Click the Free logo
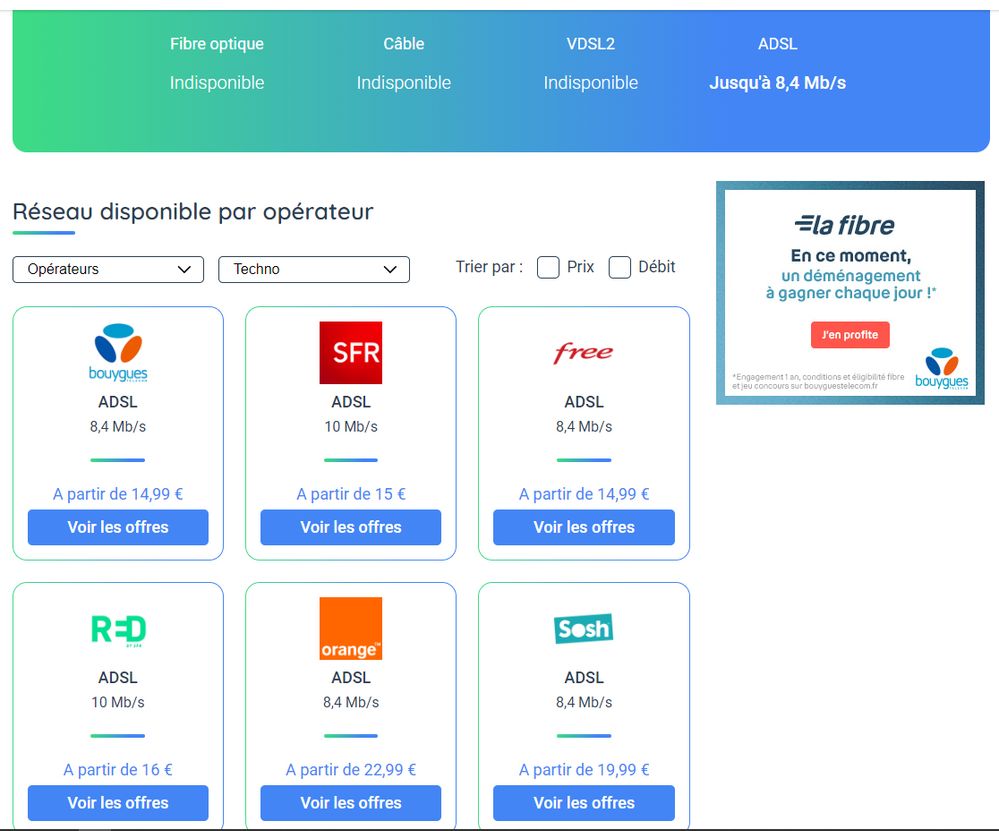This screenshot has width=999, height=831. click(x=584, y=352)
